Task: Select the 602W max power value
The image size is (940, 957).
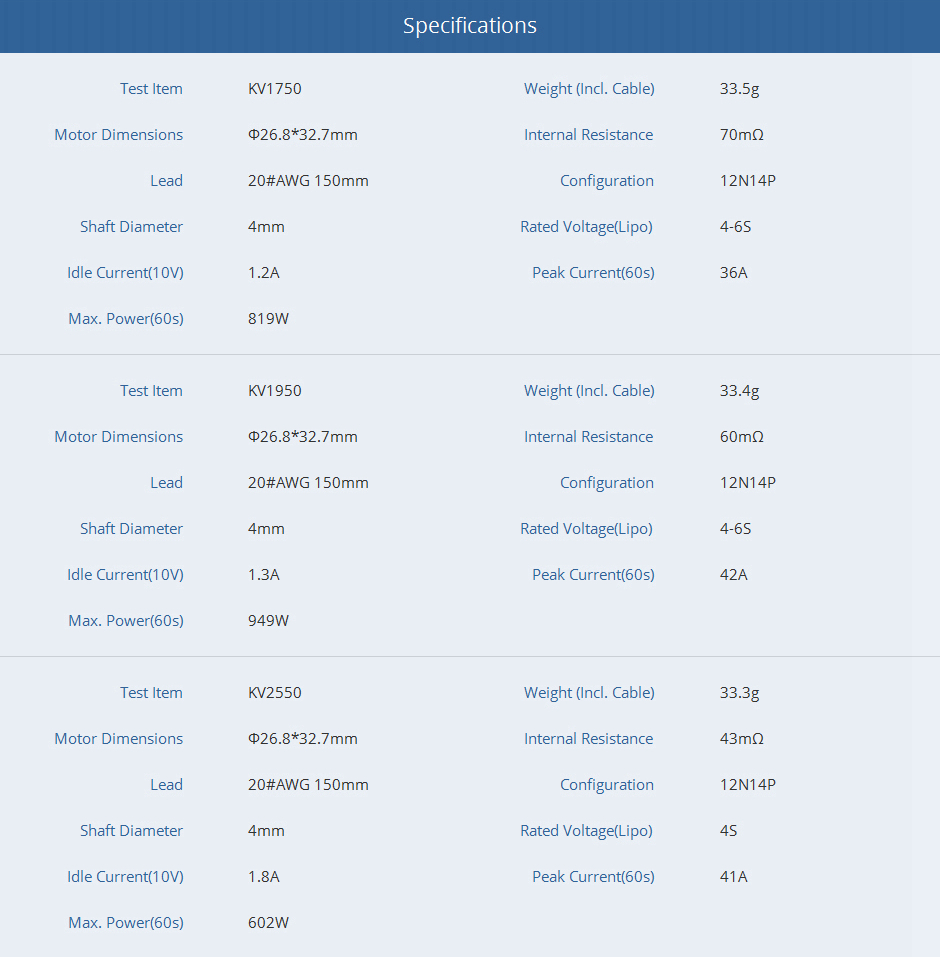Action: click(x=268, y=923)
